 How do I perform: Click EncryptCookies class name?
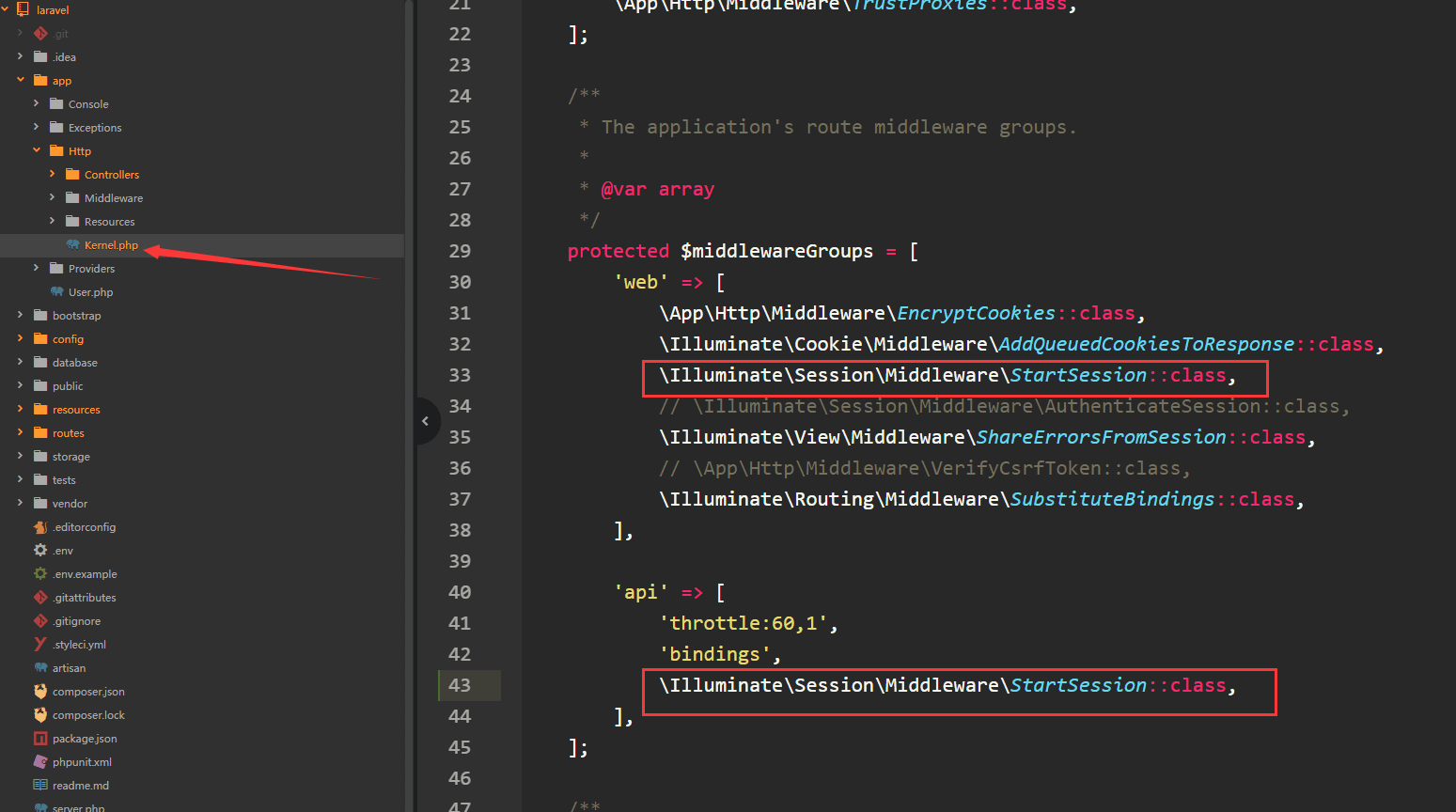pos(977,313)
